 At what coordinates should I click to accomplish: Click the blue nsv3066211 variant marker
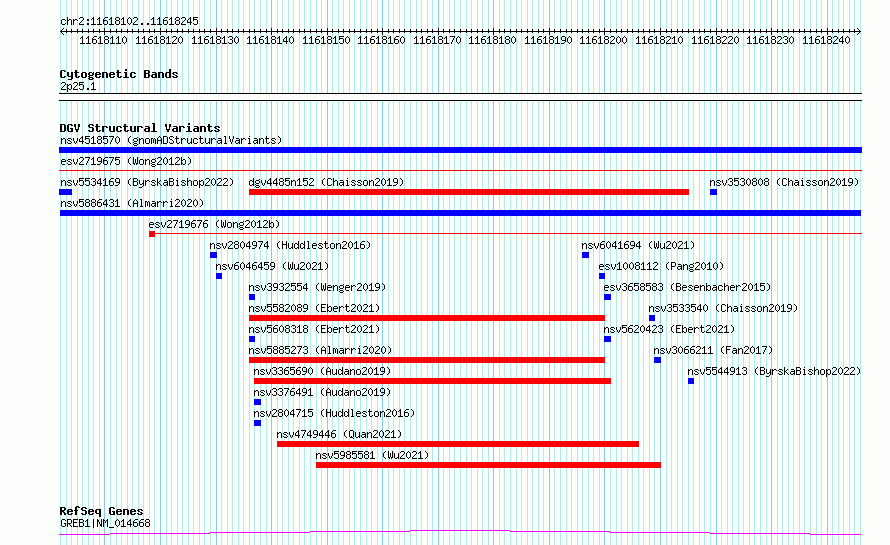(657, 360)
